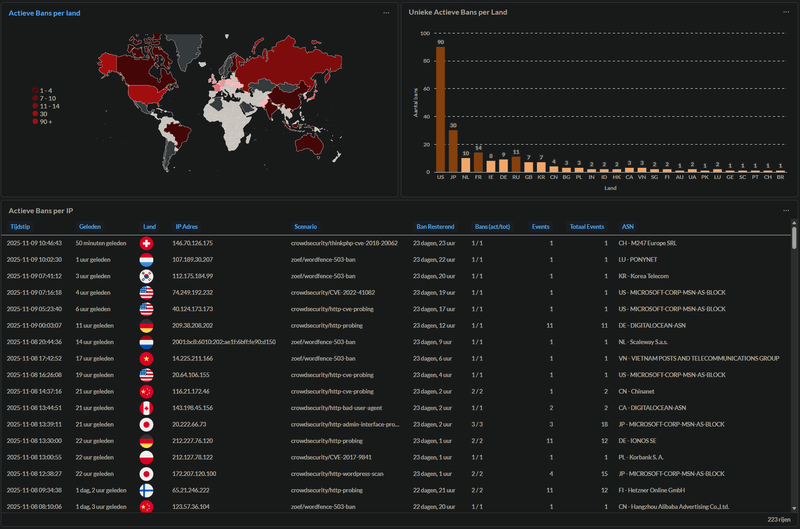The image size is (800, 529).
Task: Select the crowdsecurity/http-wordpress-scan scenario cell
Action: [337, 474]
